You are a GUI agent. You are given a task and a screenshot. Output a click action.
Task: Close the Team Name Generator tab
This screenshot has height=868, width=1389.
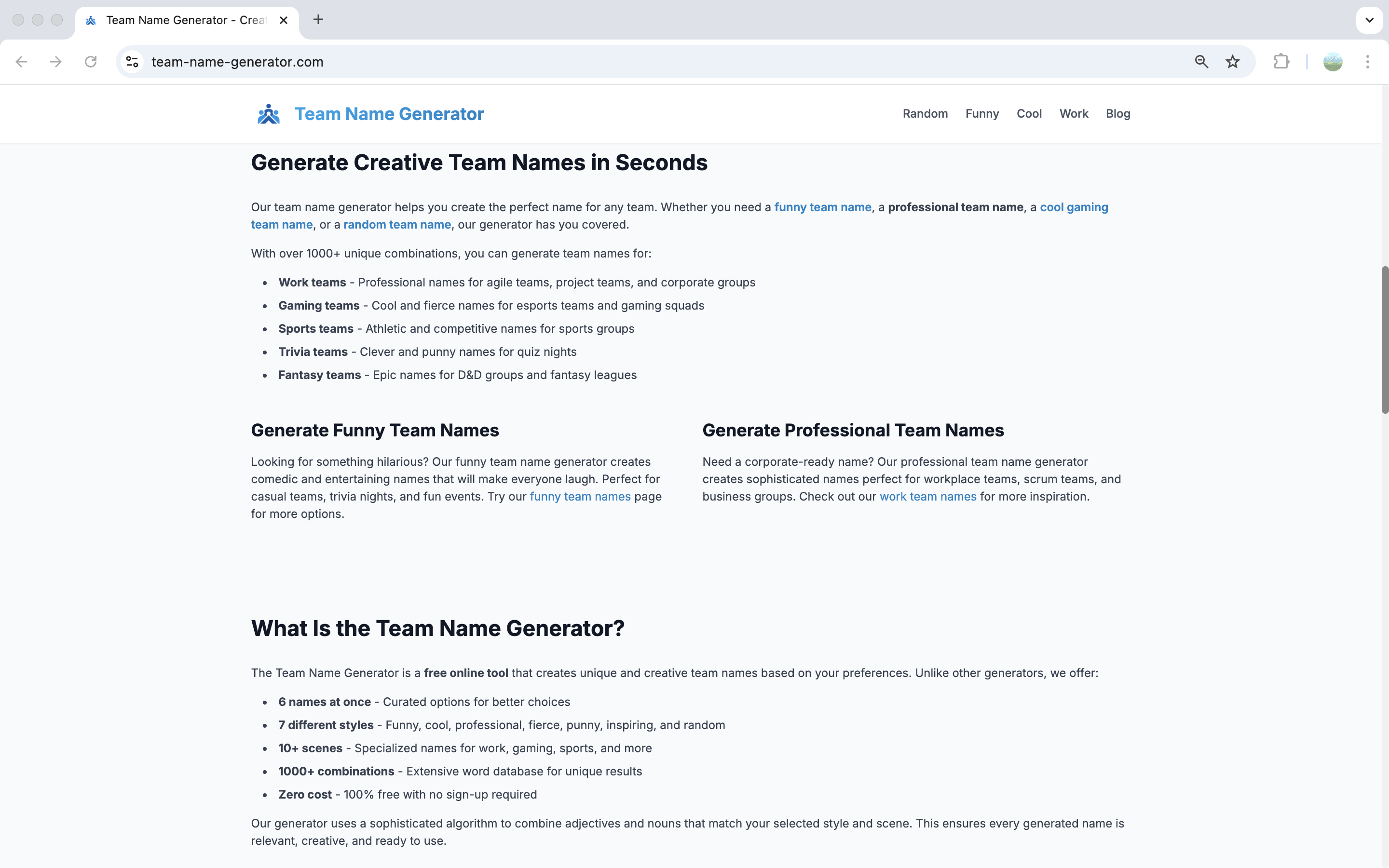[283, 19]
